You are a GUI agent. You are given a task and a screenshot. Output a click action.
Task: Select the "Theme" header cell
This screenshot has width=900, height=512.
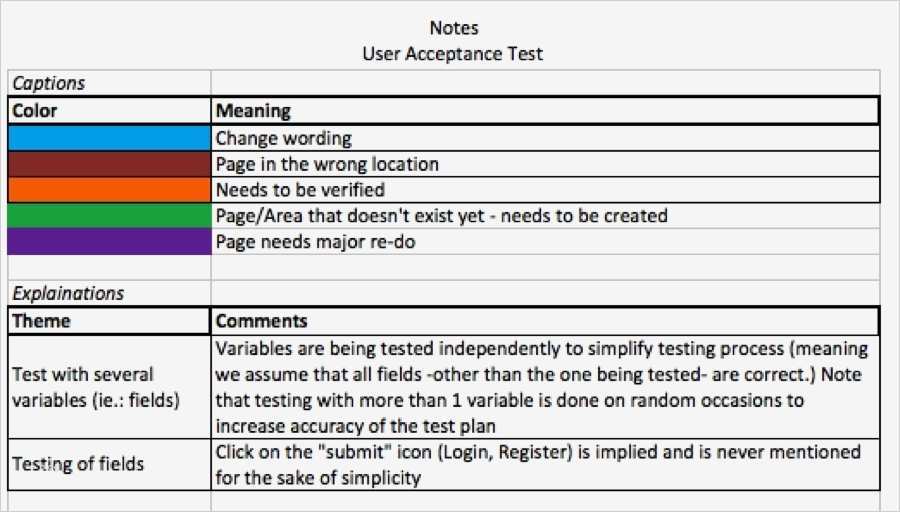108,321
